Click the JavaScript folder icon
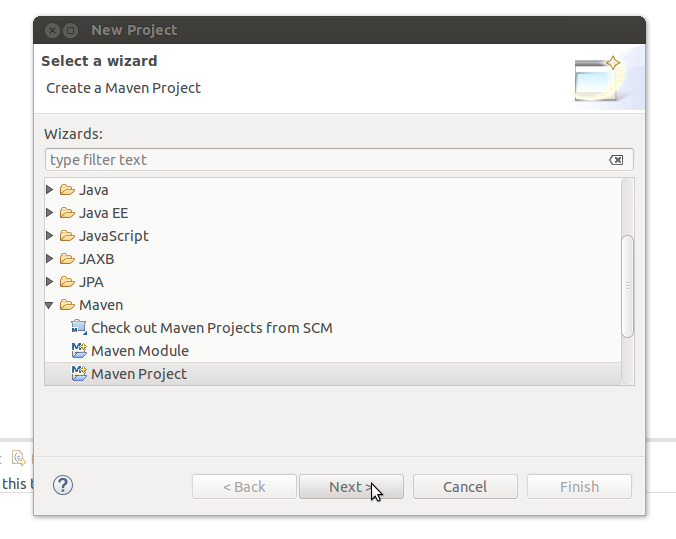The width and height of the screenshot is (676, 539). 67,236
